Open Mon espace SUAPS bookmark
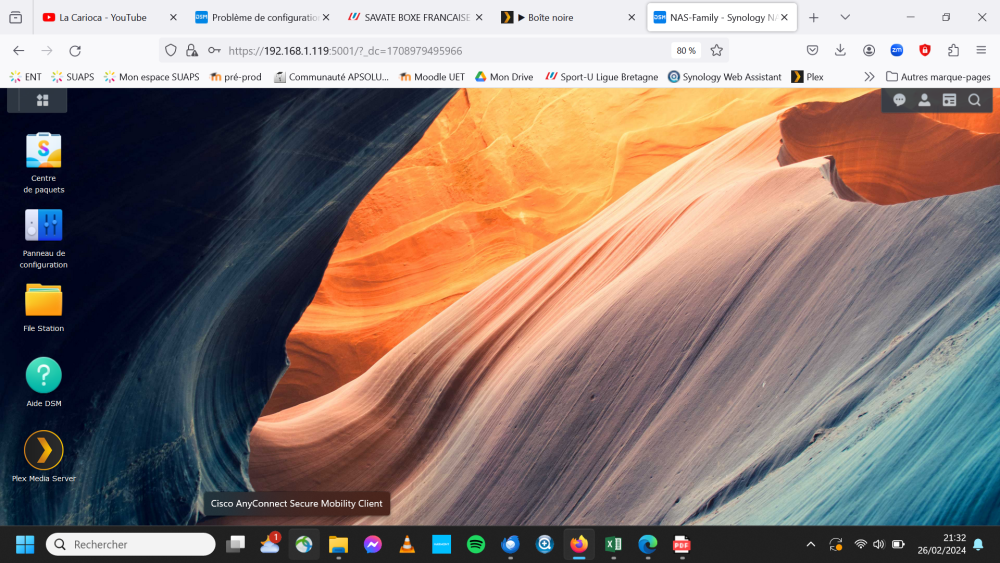Screen dimensions: 1000x563 pos(152,77)
